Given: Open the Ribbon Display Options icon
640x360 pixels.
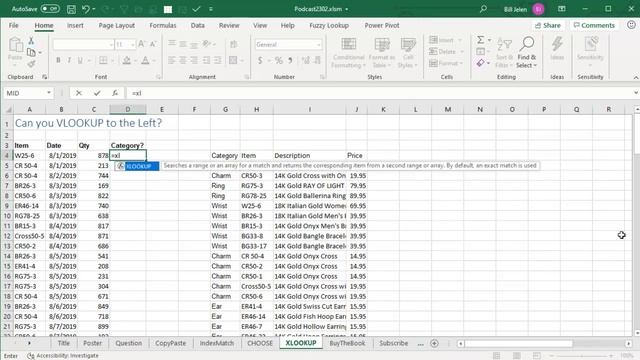Looking at the screenshot, I should (x=562, y=9).
